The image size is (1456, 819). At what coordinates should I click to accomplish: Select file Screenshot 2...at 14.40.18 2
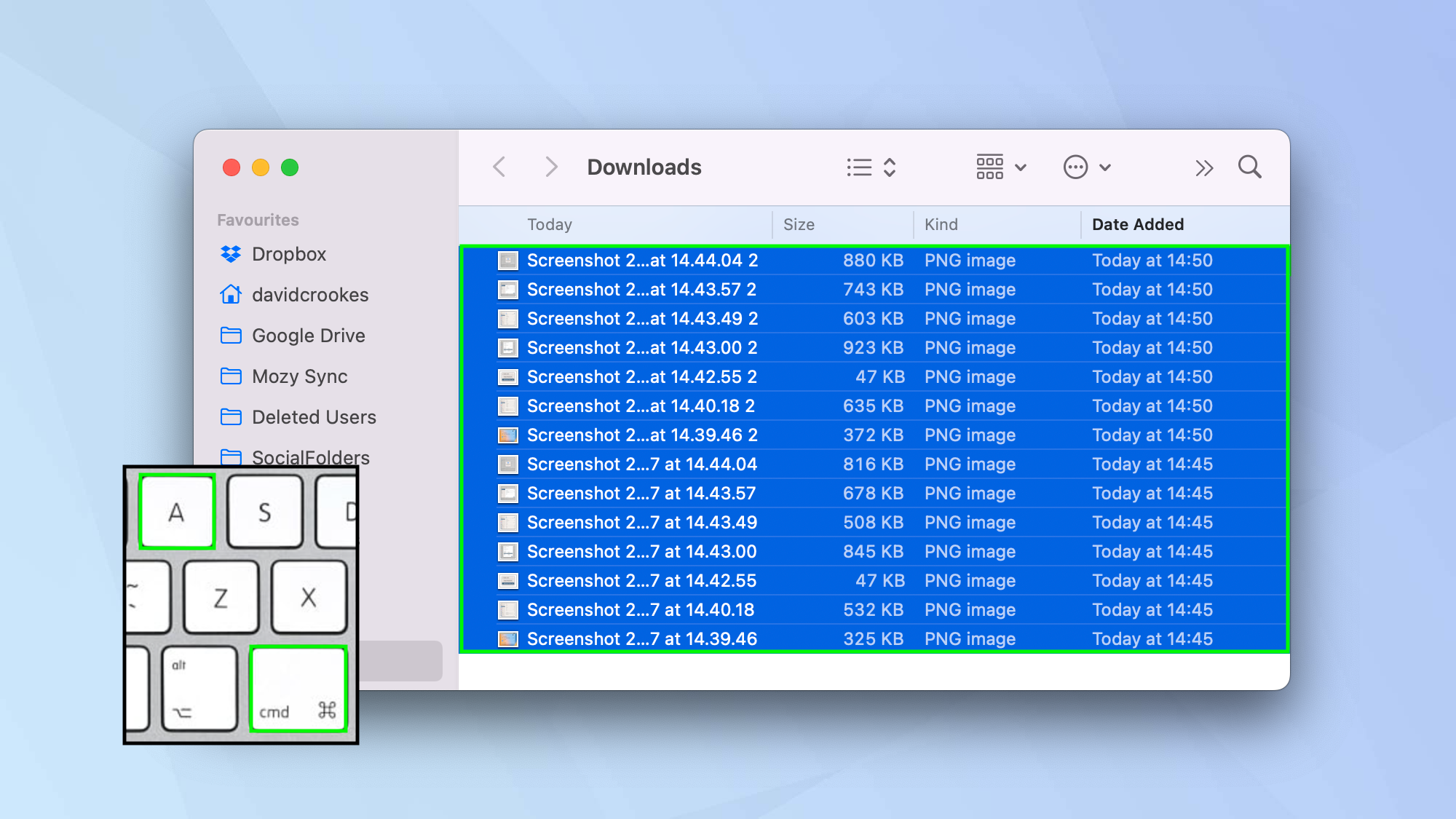point(874,406)
